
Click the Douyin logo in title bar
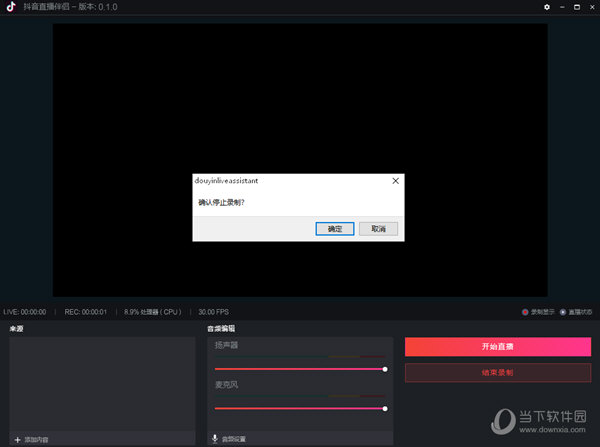pos(11,7)
